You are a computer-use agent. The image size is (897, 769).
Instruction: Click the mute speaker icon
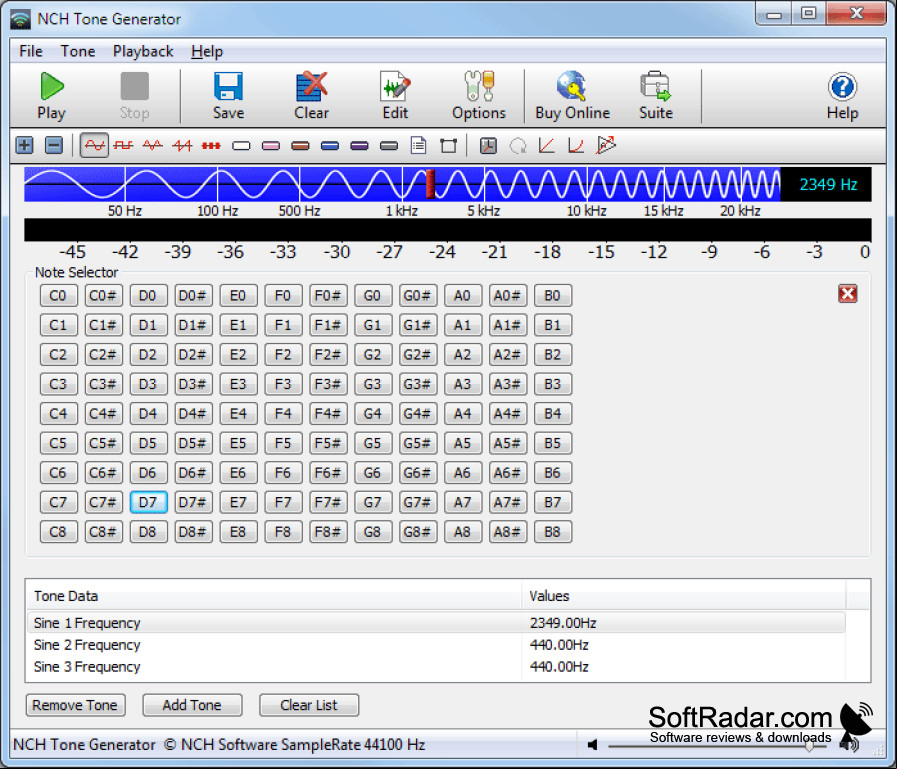click(x=593, y=744)
